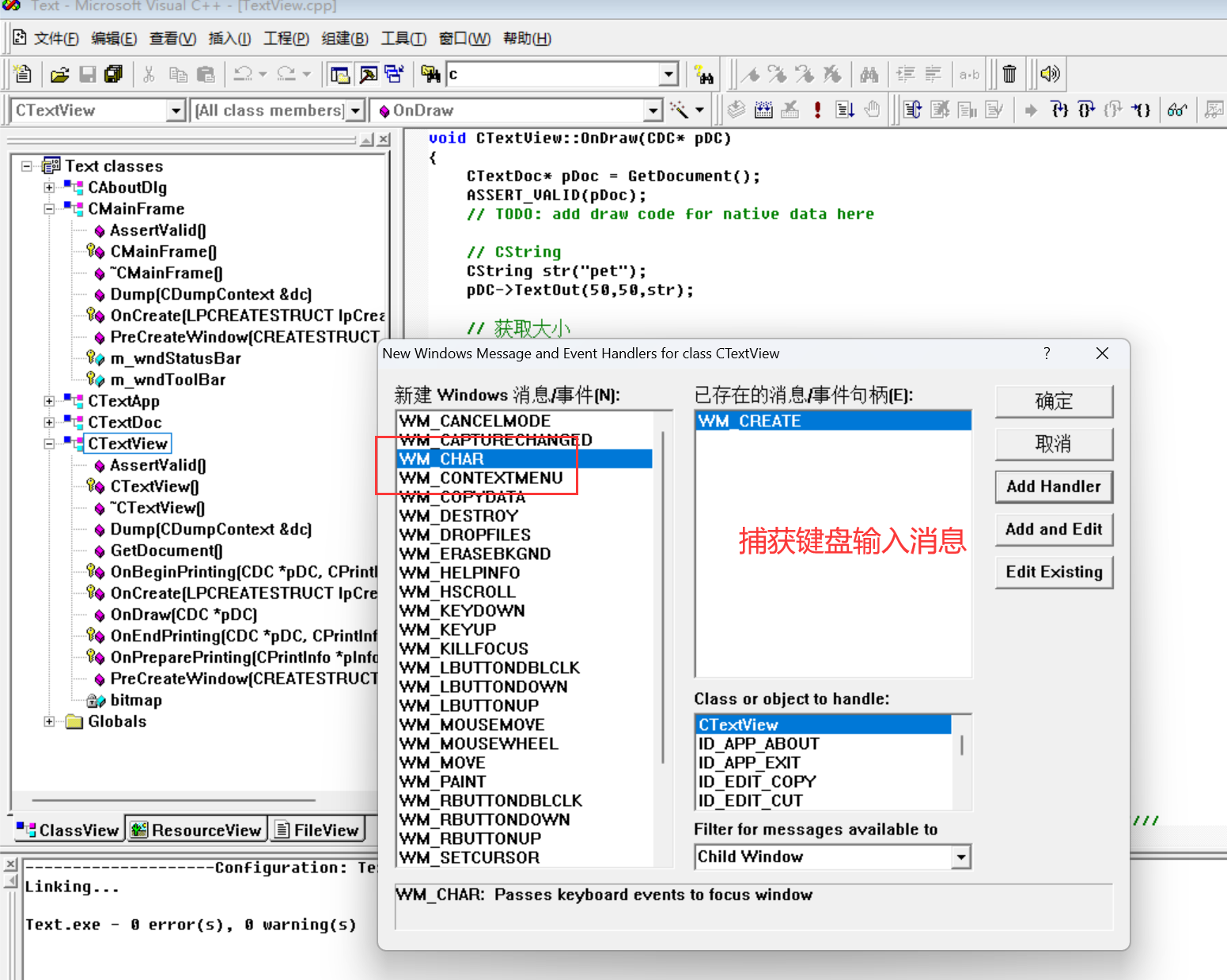1227x980 pixels.
Task: Click the Run to Cursor icon
Action: click(1141, 110)
